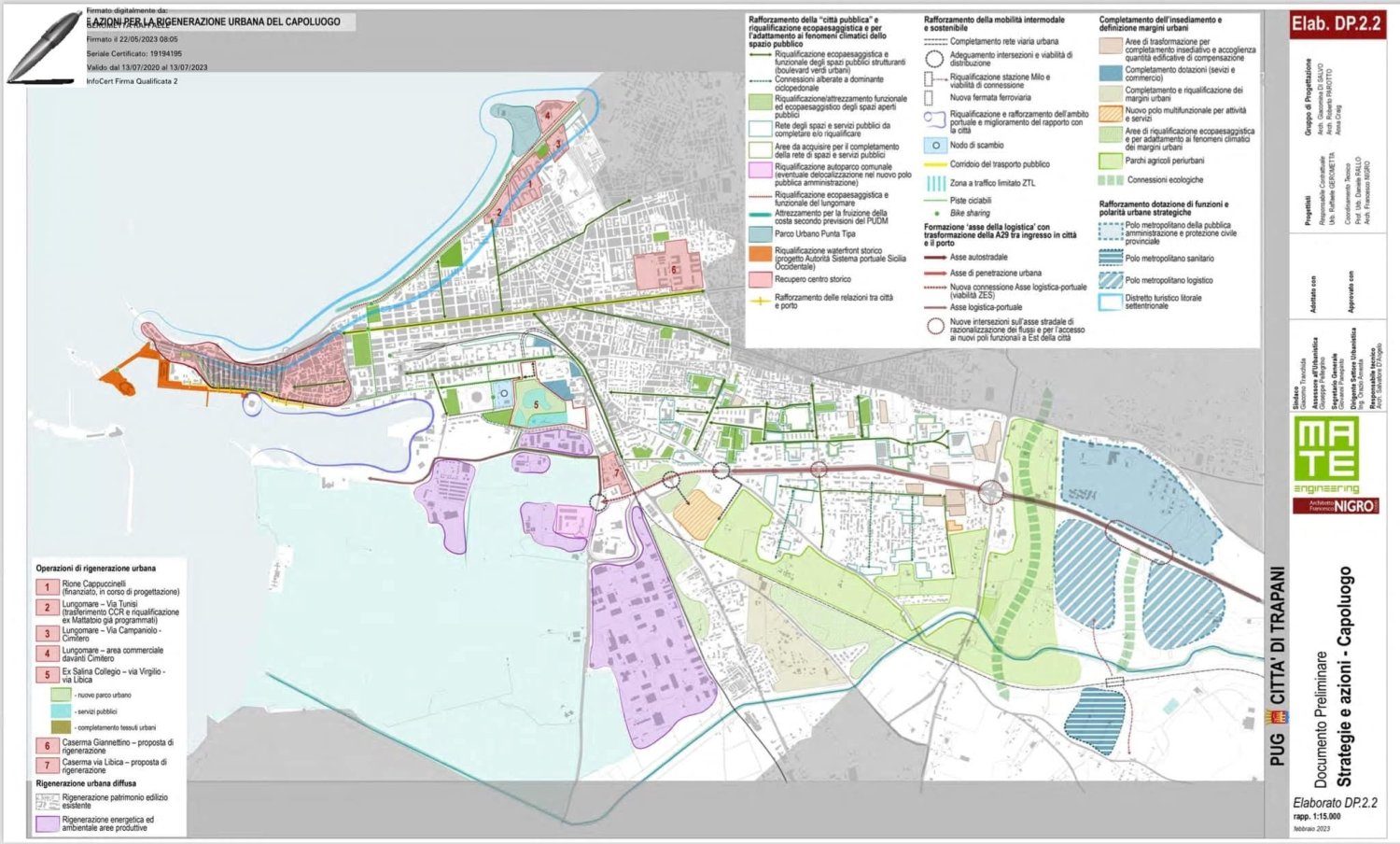Click the Nuova fermata ferroviaria legend symbol
This screenshot has height=844, width=1400.
(x=930, y=97)
